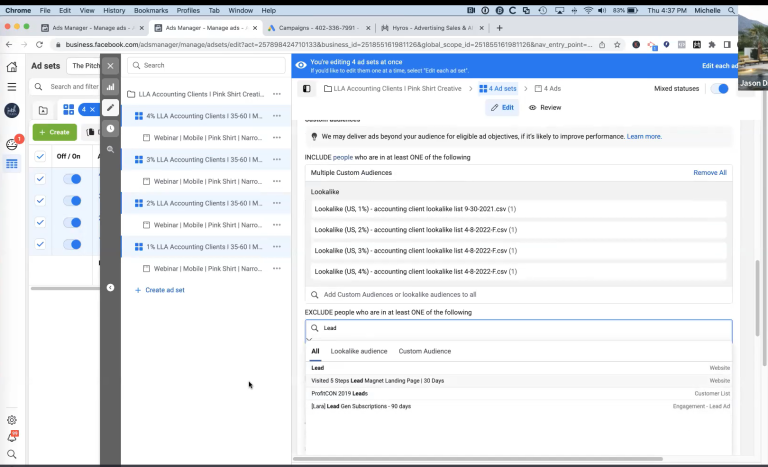Switch to the Custom Audience tab

tap(424, 351)
